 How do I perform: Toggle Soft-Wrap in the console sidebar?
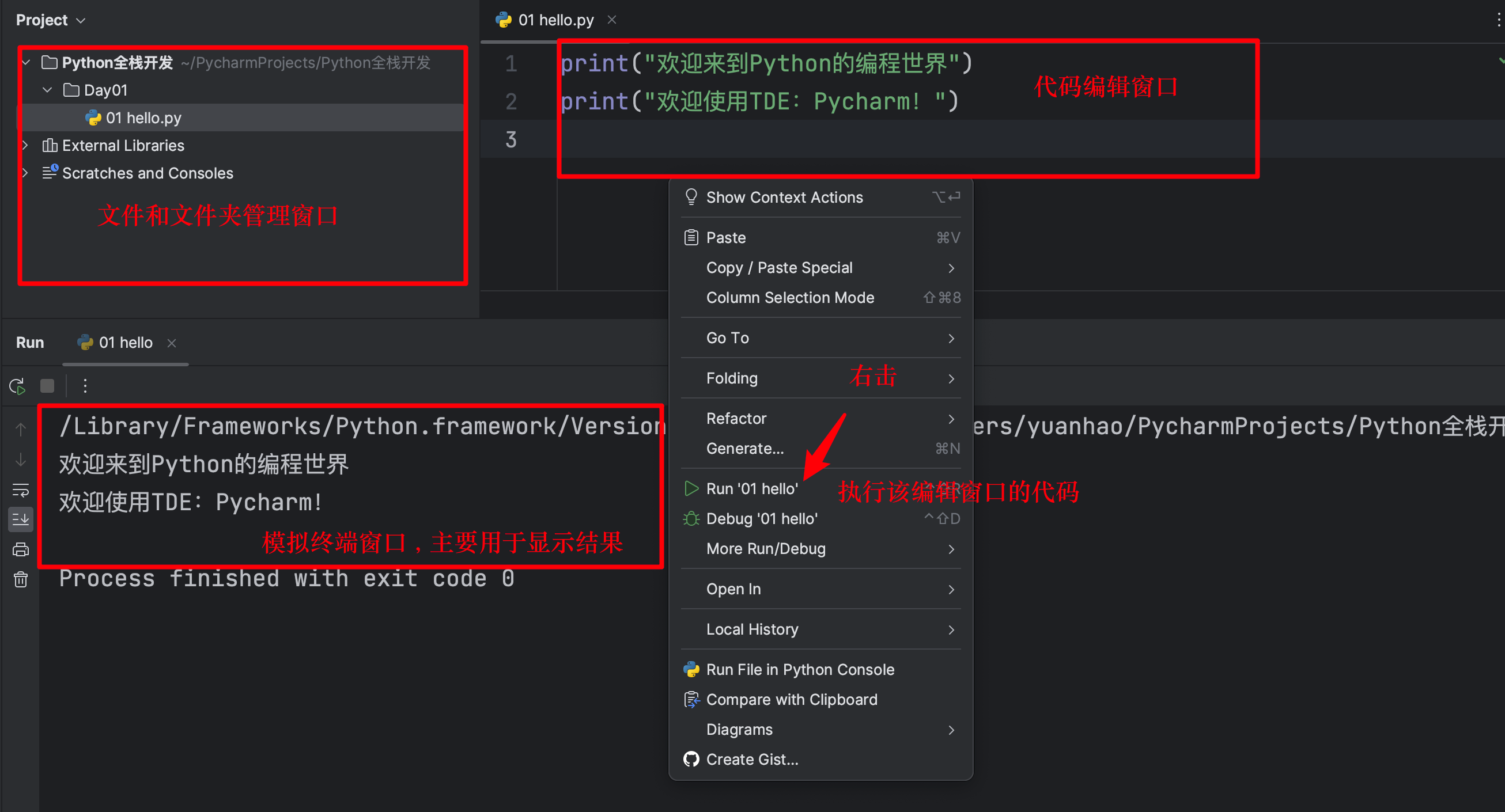pos(20,490)
